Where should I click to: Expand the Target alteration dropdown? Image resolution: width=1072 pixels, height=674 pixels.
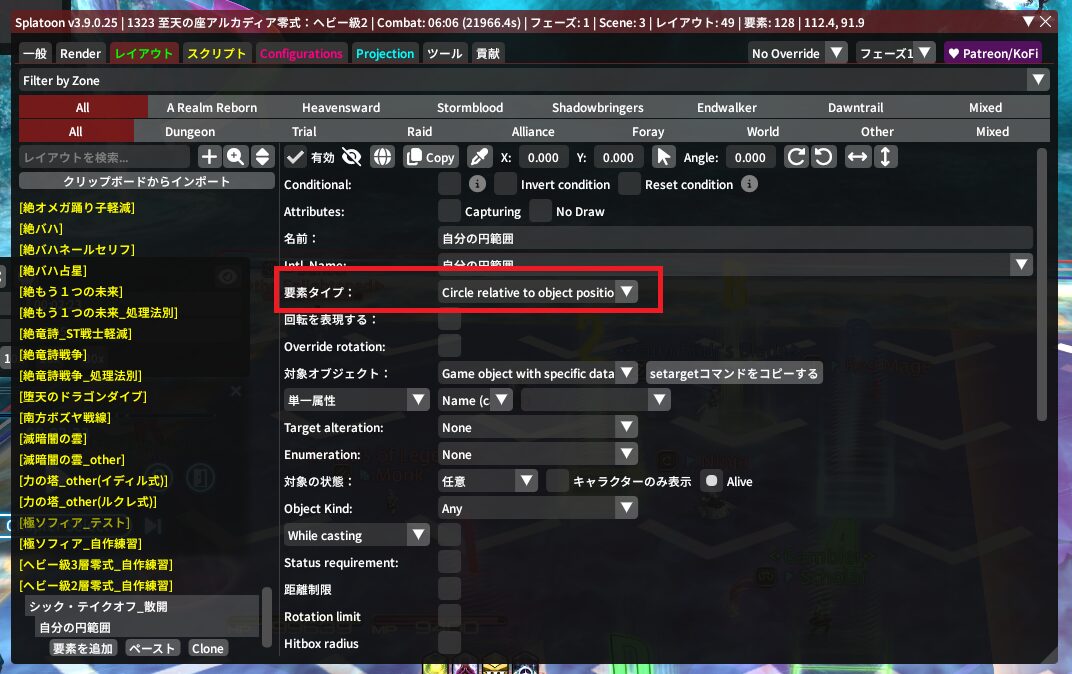click(x=538, y=427)
